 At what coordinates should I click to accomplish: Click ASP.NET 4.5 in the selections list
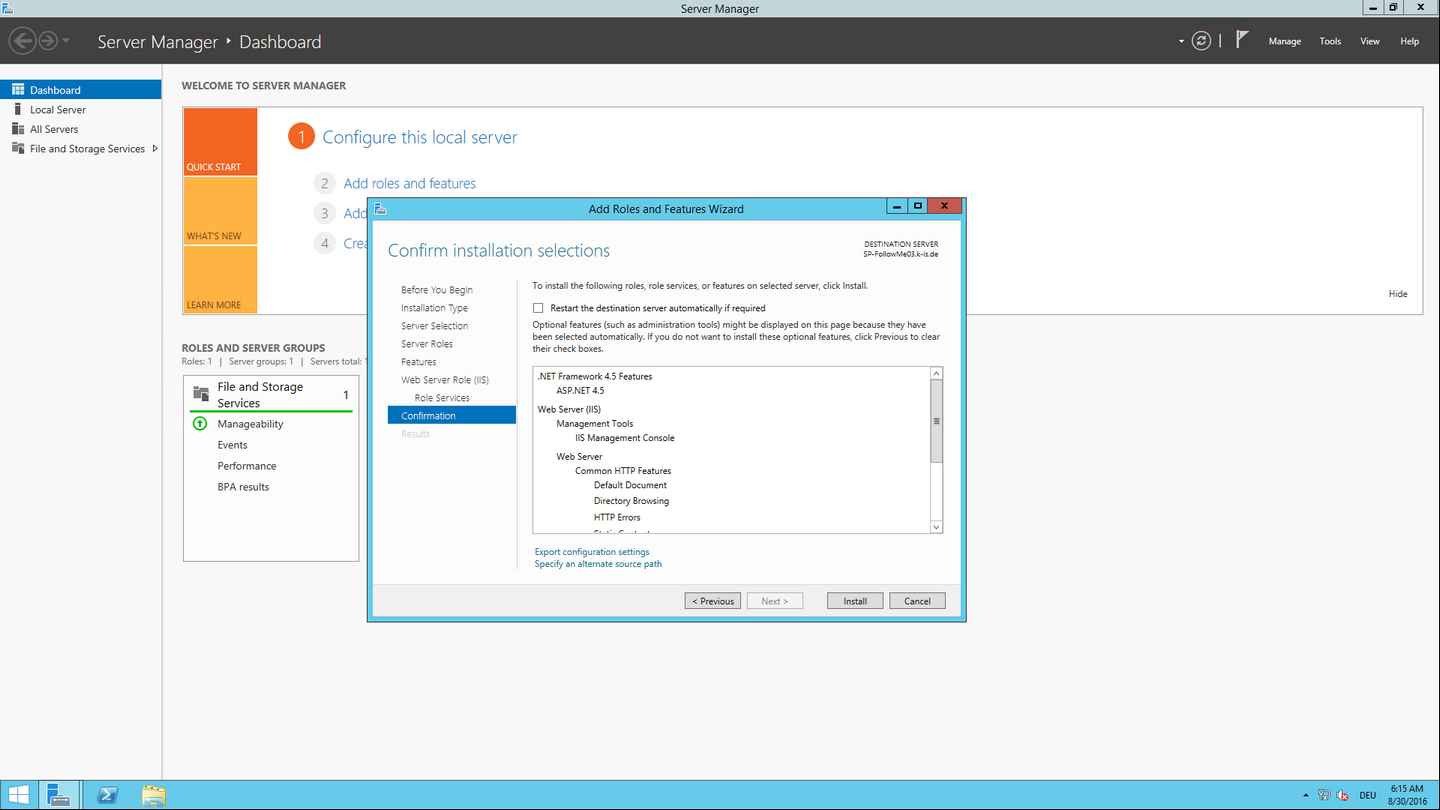click(580, 391)
